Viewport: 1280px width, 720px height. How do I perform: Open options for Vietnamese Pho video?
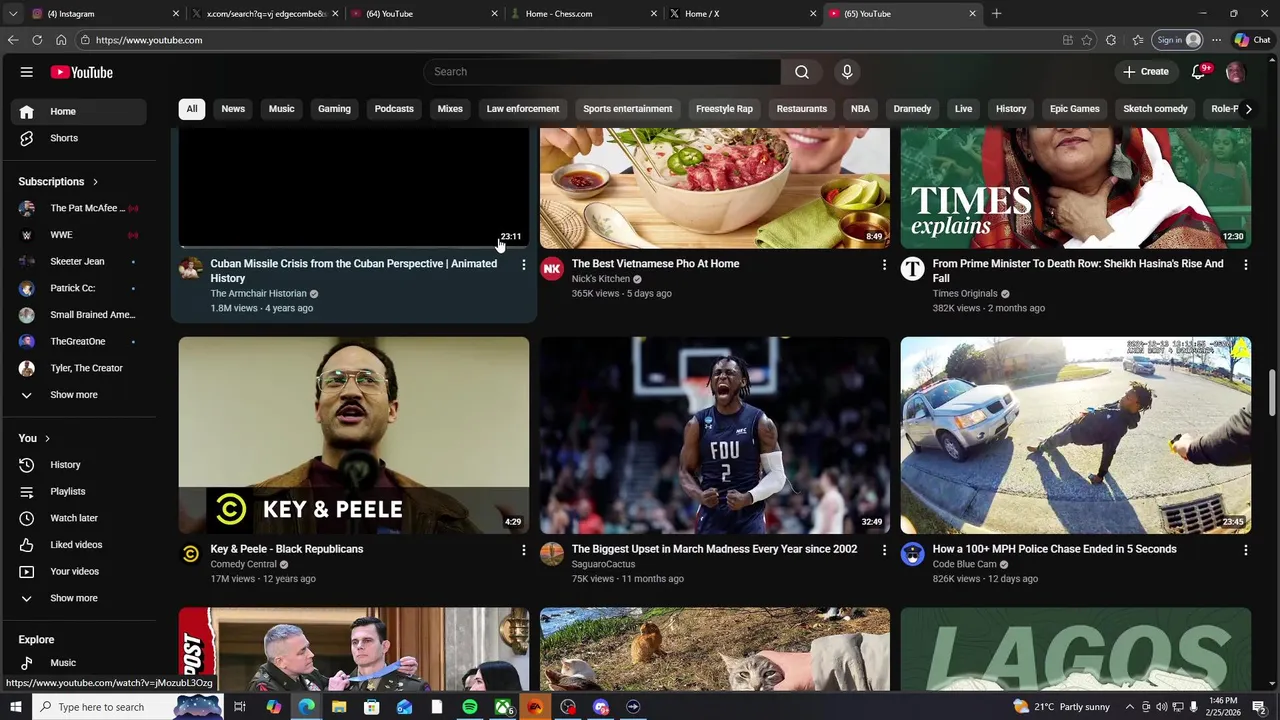884,265
